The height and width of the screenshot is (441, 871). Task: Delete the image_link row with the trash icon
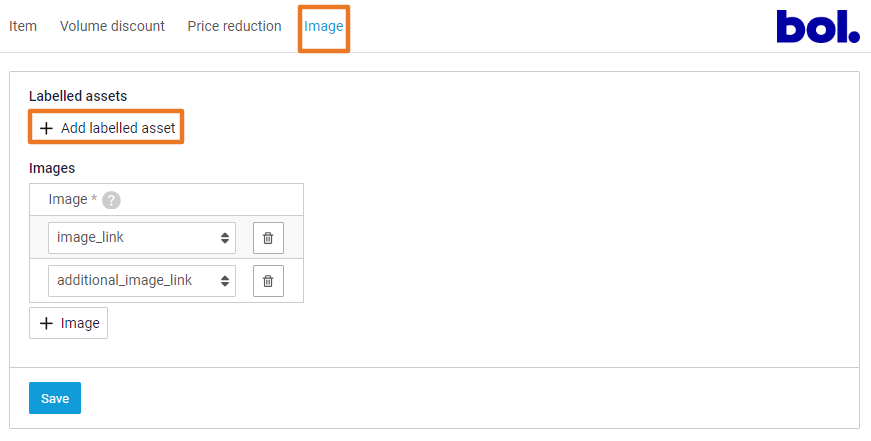tap(268, 238)
